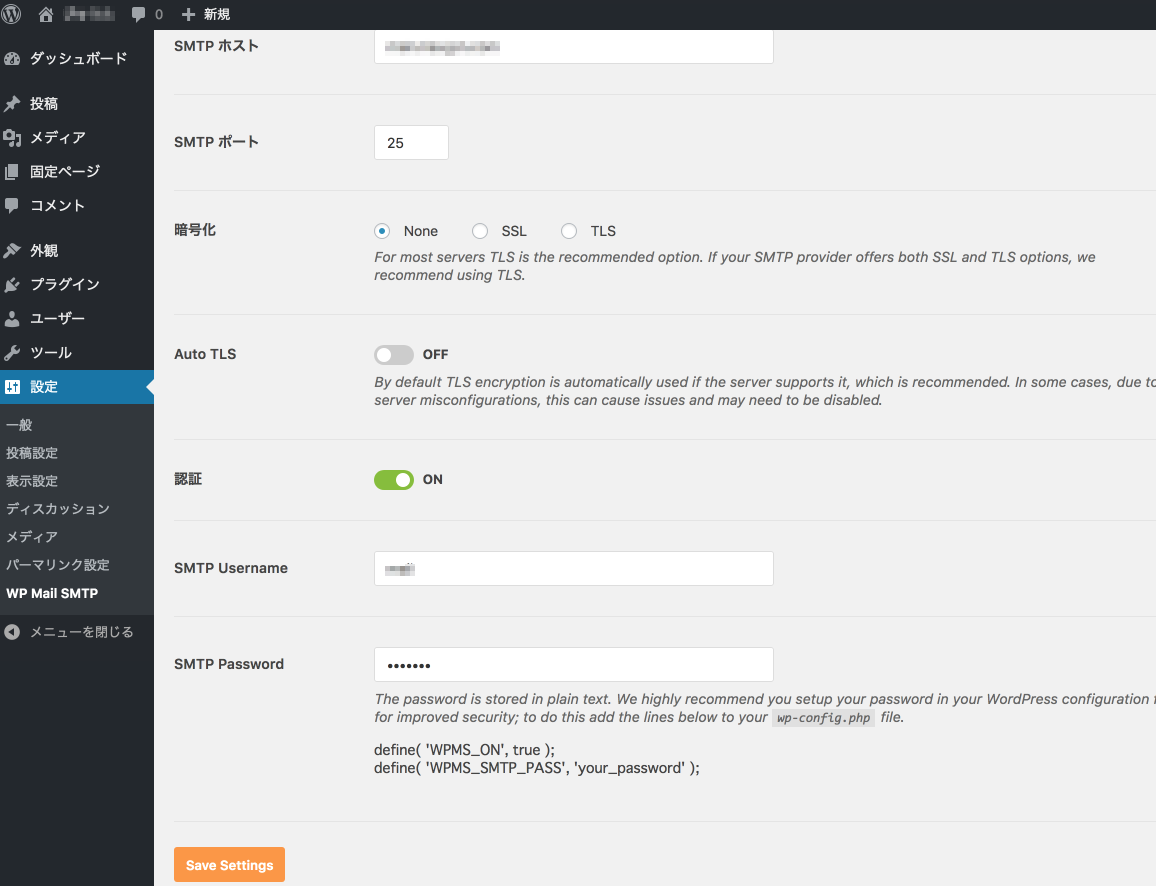Click the 投稿 pushpin icon
This screenshot has width=1156, height=886.
pos(12,104)
